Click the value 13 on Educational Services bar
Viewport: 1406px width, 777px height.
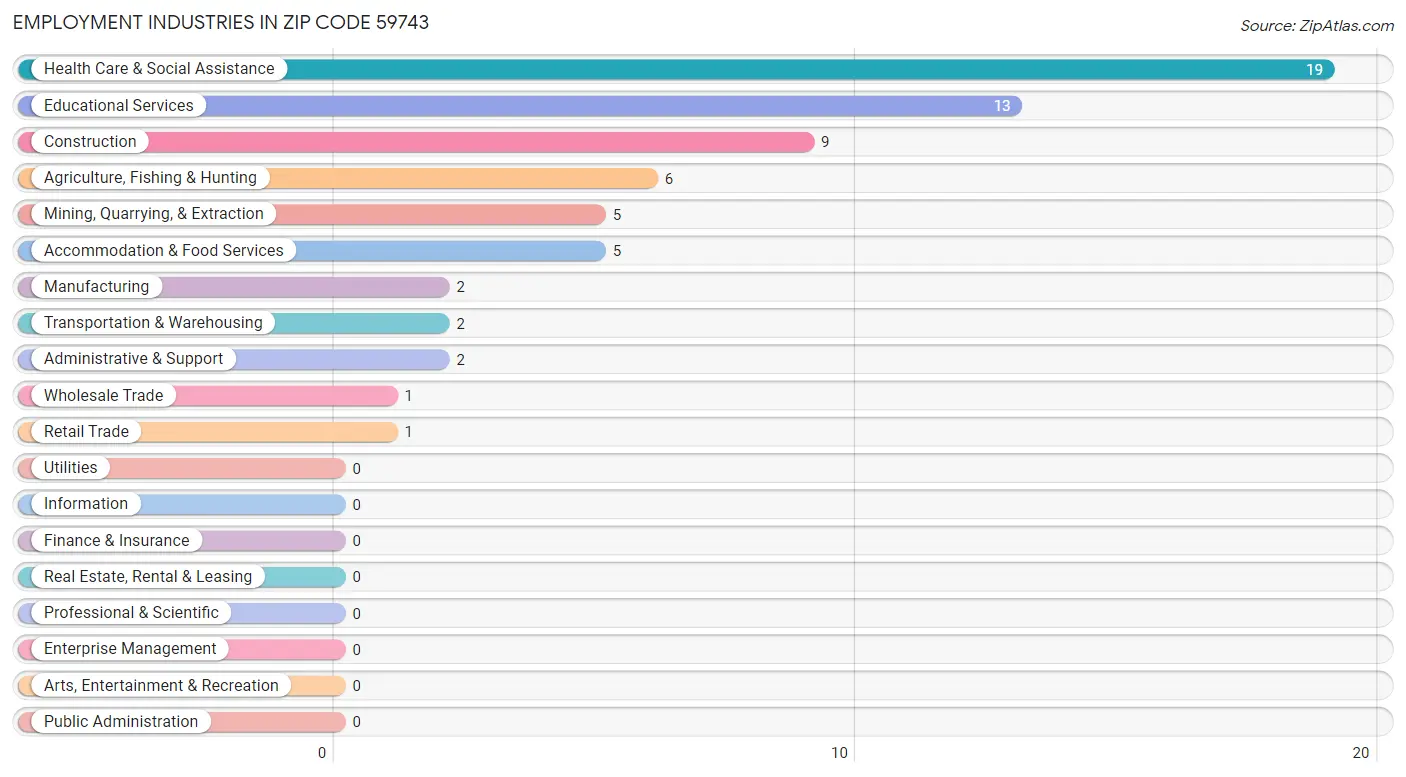pos(1002,106)
